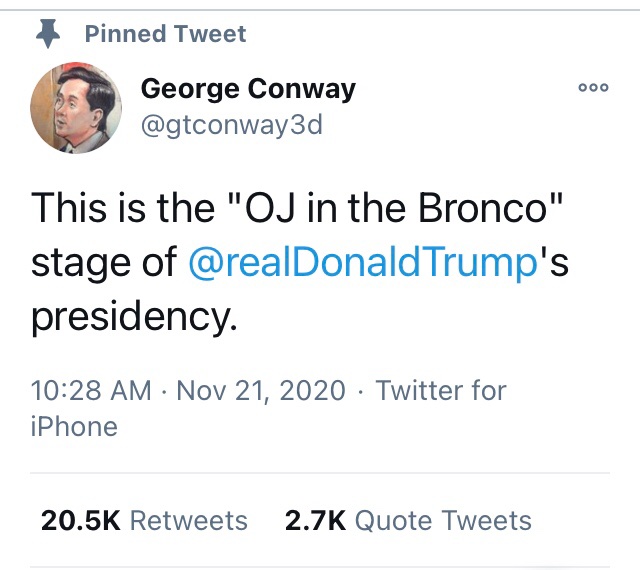Click the Pinned Tweet label

click(x=165, y=34)
